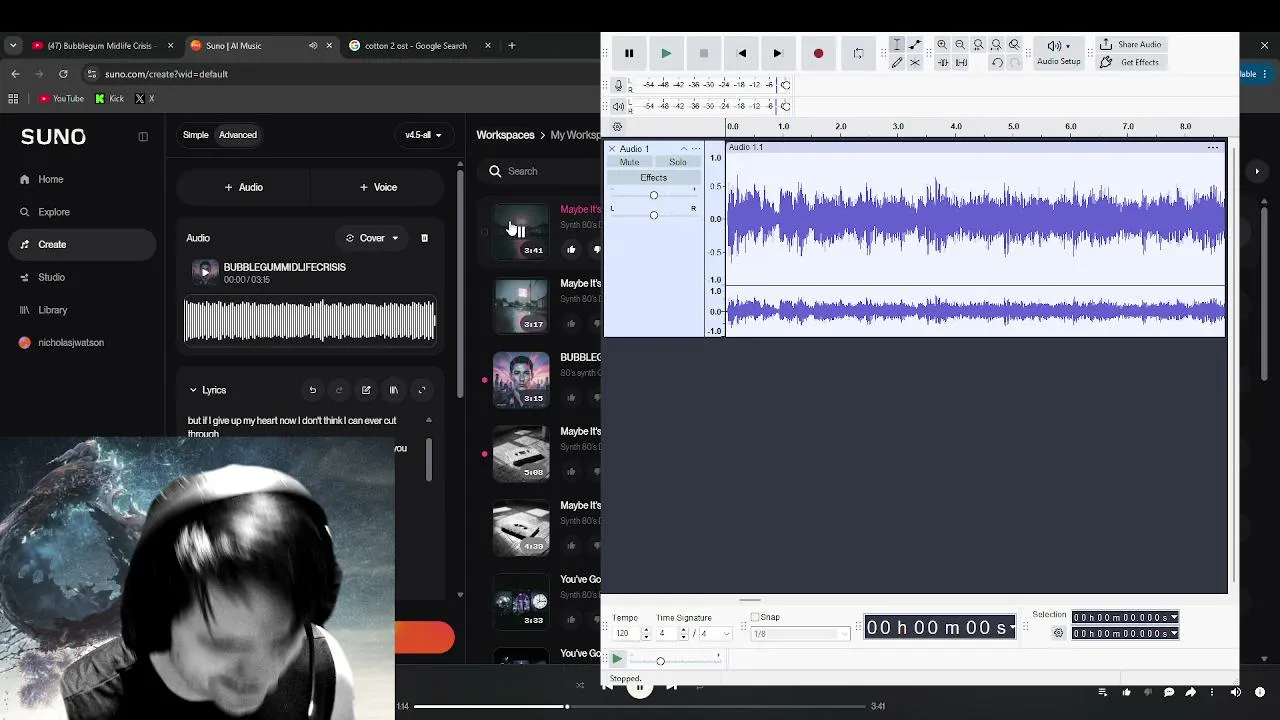Switch to Simple mode in Suno
Viewport: 1280px width, 720px height.
click(x=196, y=135)
